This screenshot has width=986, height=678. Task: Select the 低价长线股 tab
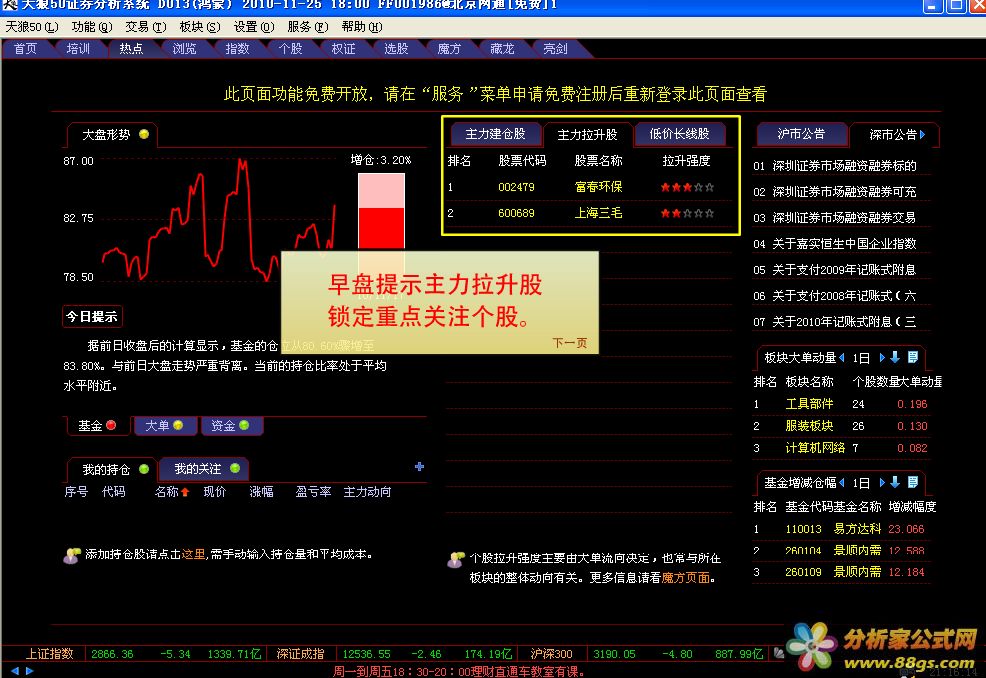click(679, 134)
